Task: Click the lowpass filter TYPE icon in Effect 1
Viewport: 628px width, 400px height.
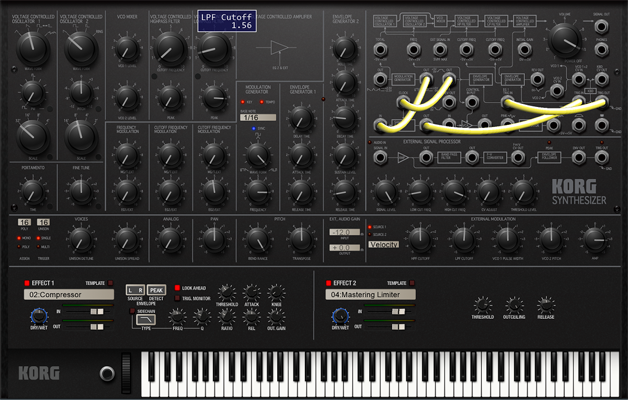Action: click(146, 319)
